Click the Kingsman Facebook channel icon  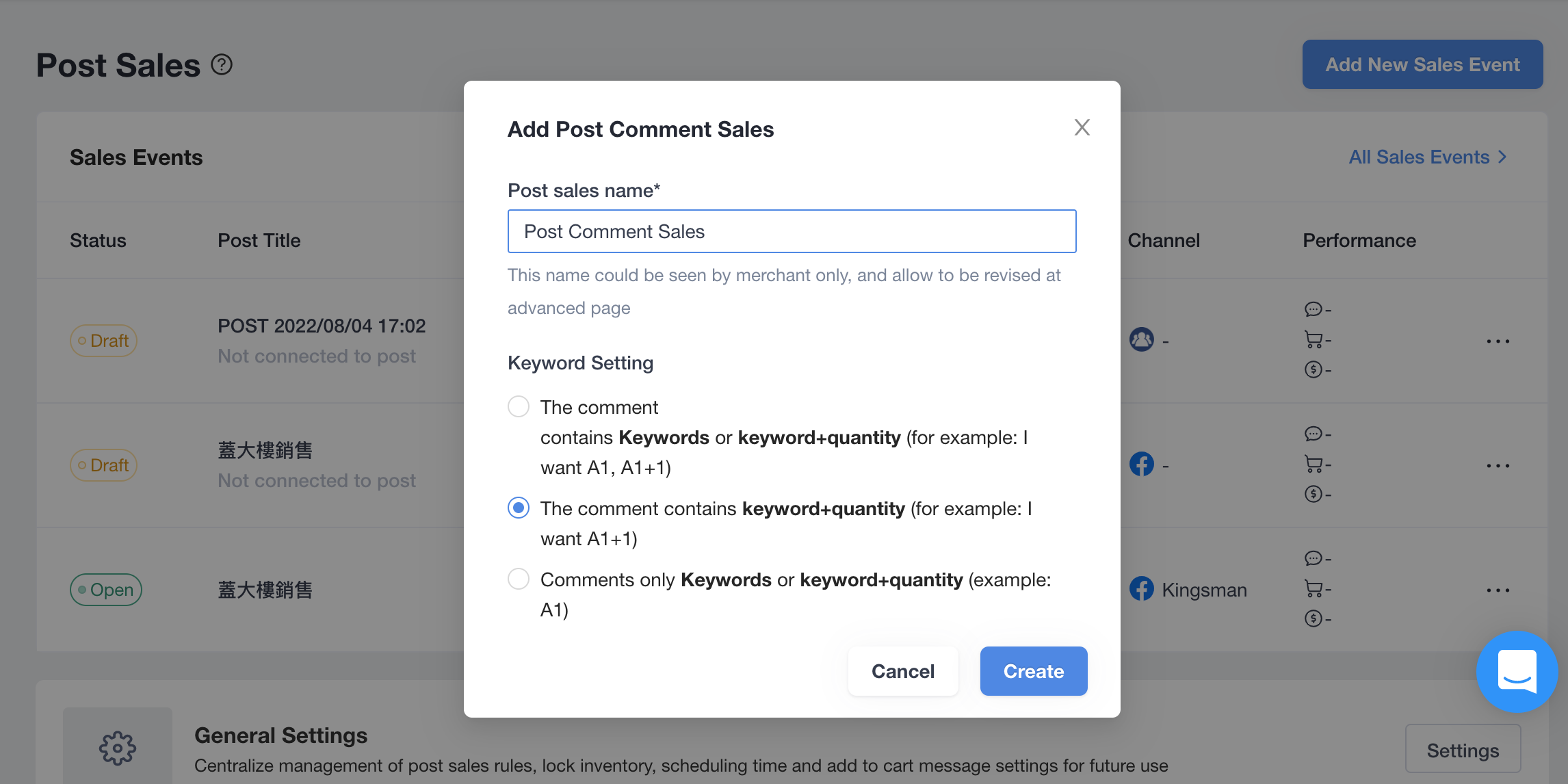pyautogui.click(x=1142, y=589)
